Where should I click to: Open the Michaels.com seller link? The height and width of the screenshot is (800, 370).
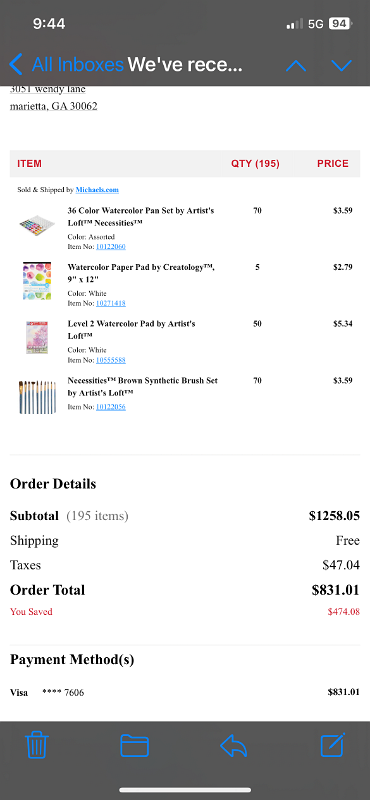click(x=97, y=190)
